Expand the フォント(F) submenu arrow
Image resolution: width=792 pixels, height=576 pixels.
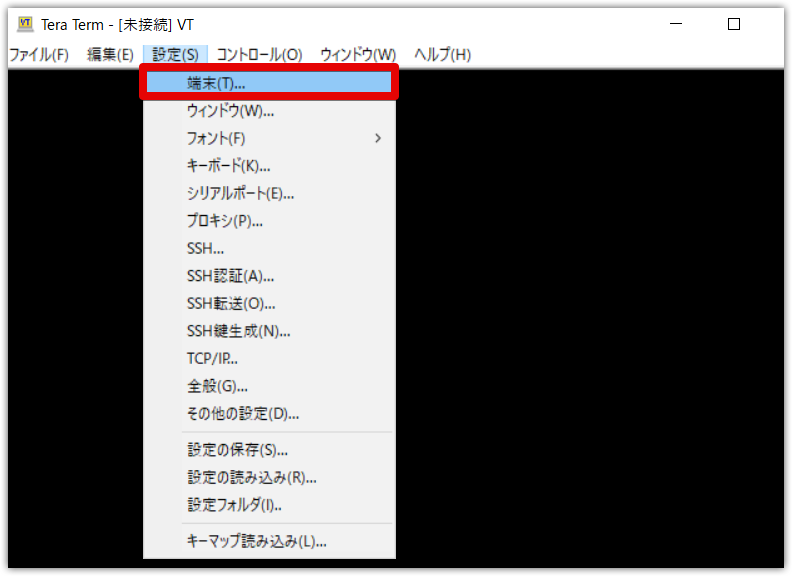pyautogui.click(x=378, y=138)
